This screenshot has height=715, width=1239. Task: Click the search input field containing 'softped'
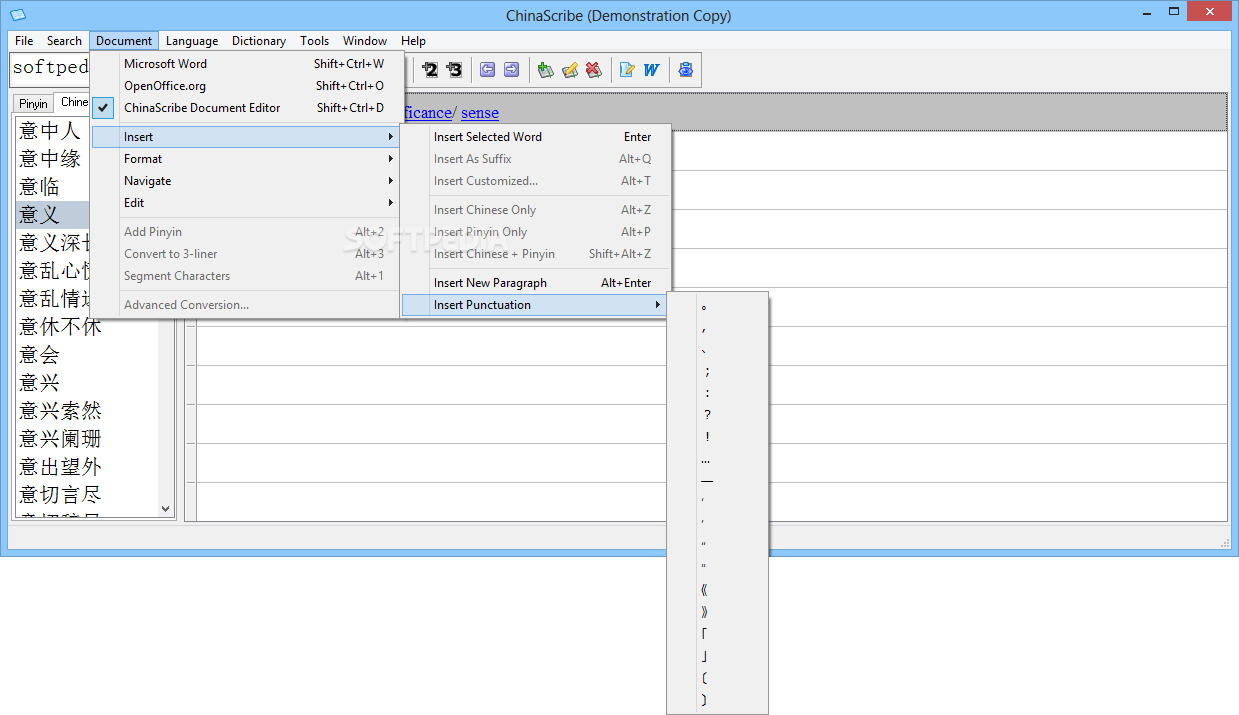(x=50, y=69)
